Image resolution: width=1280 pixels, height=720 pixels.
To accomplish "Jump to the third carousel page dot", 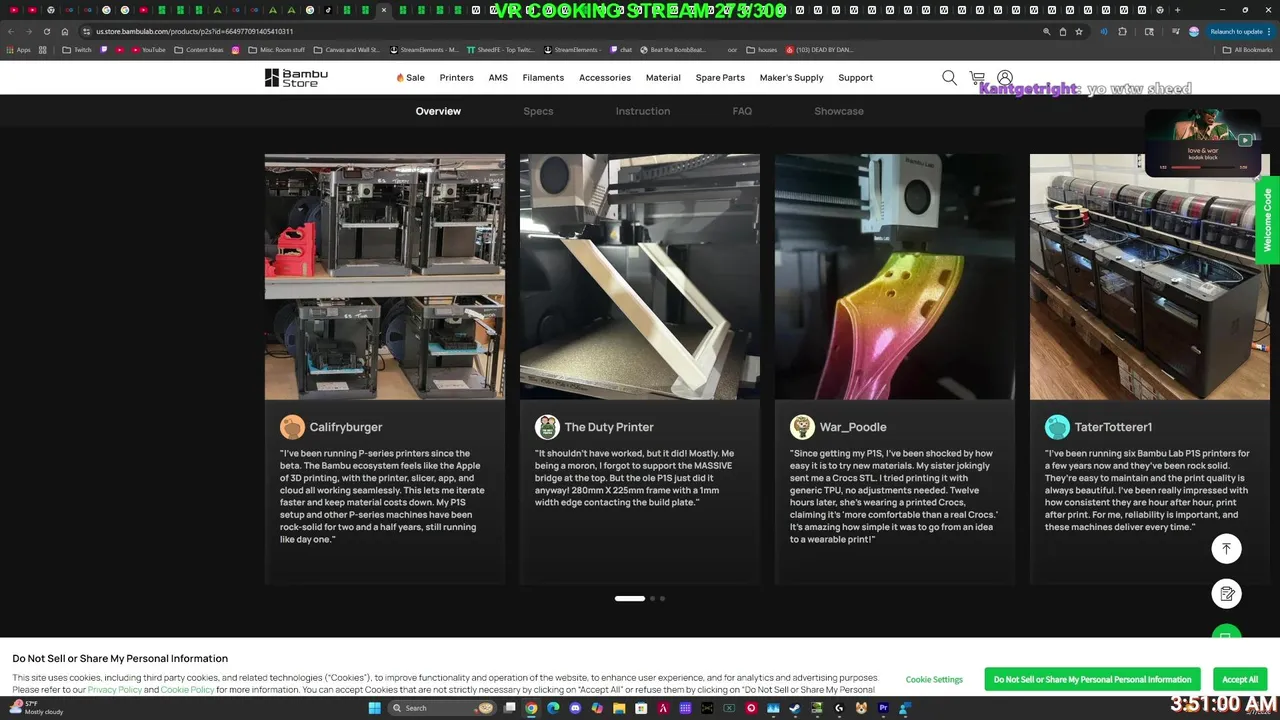I will [662, 598].
